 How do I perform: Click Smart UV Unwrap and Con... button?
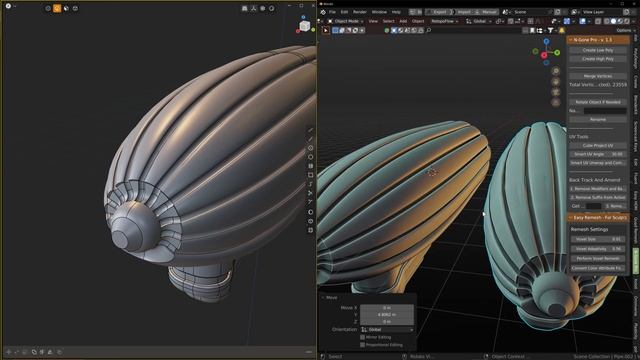point(598,163)
